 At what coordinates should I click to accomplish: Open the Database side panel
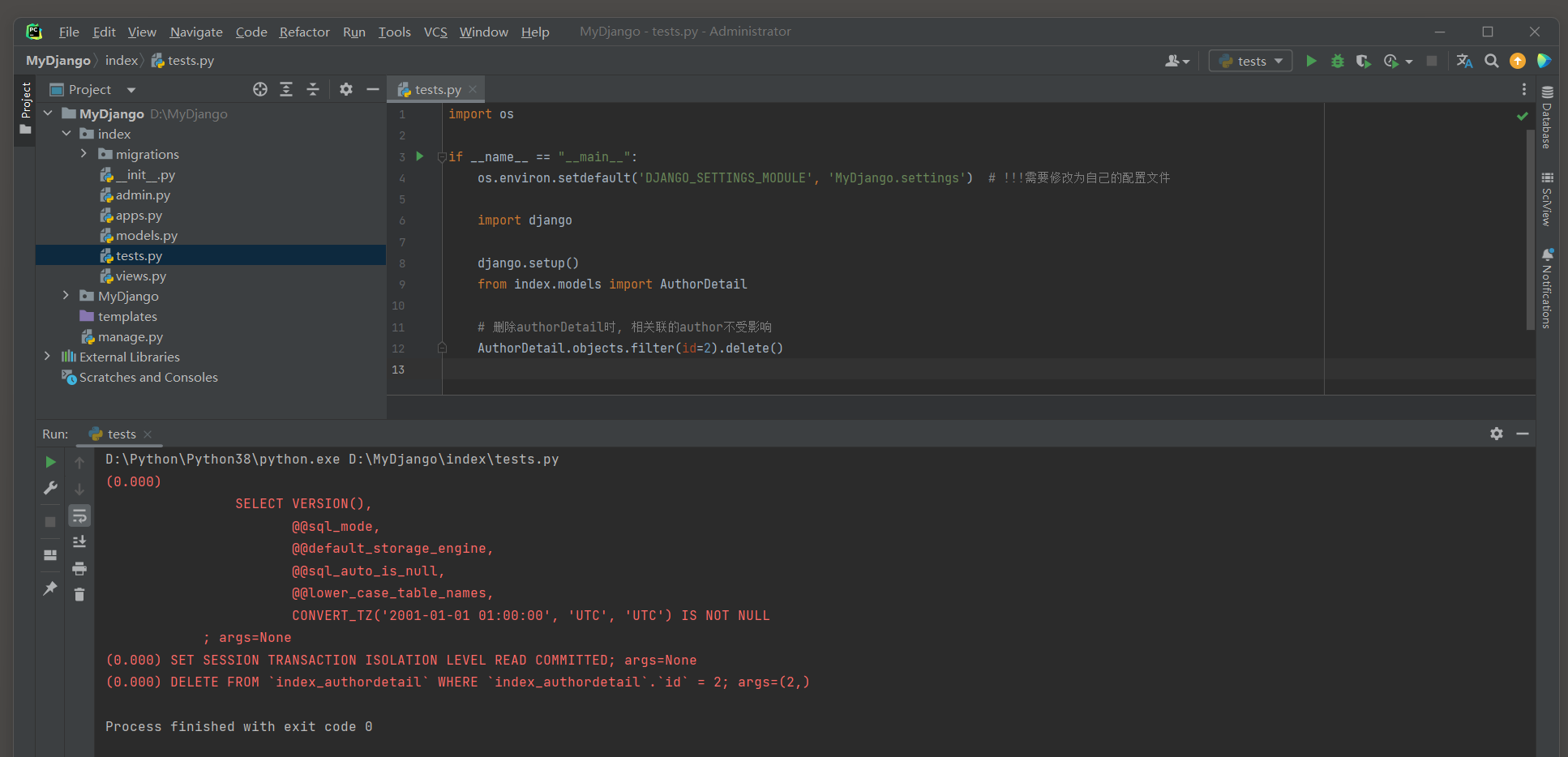click(1547, 118)
